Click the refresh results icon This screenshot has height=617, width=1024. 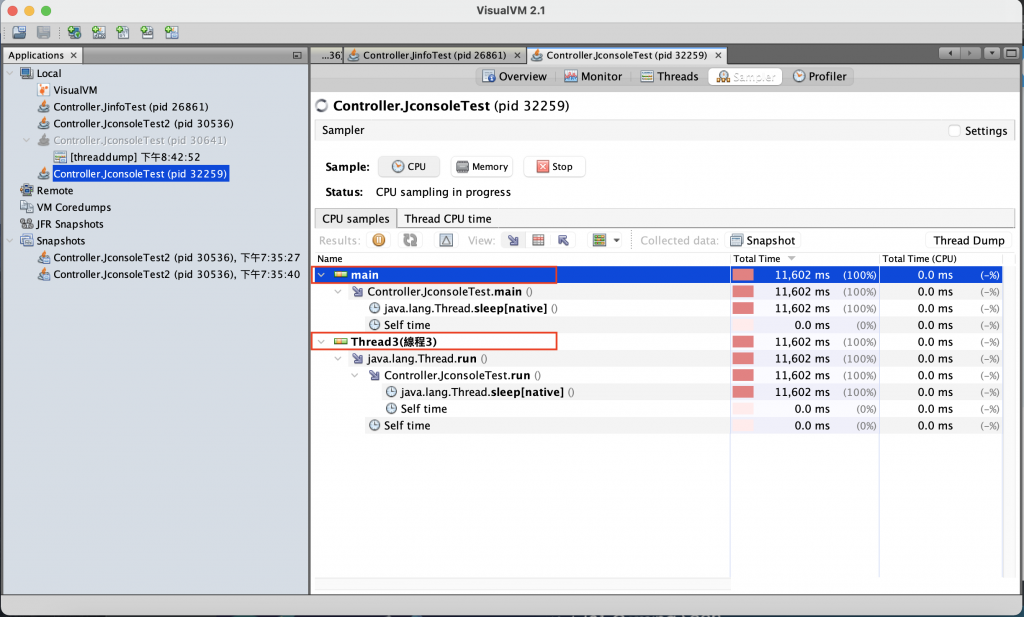click(x=410, y=240)
